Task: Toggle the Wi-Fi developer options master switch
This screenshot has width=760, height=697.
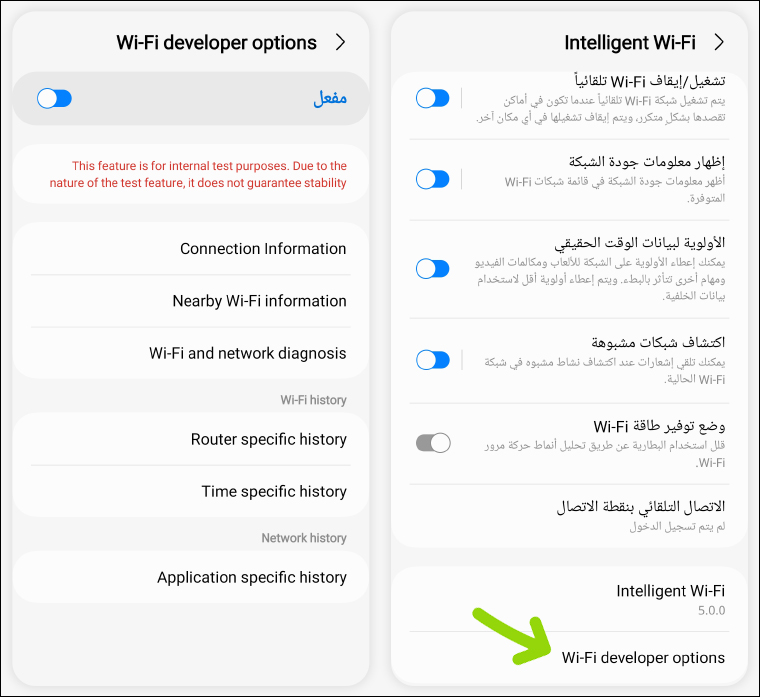Action: click(x=54, y=98)
